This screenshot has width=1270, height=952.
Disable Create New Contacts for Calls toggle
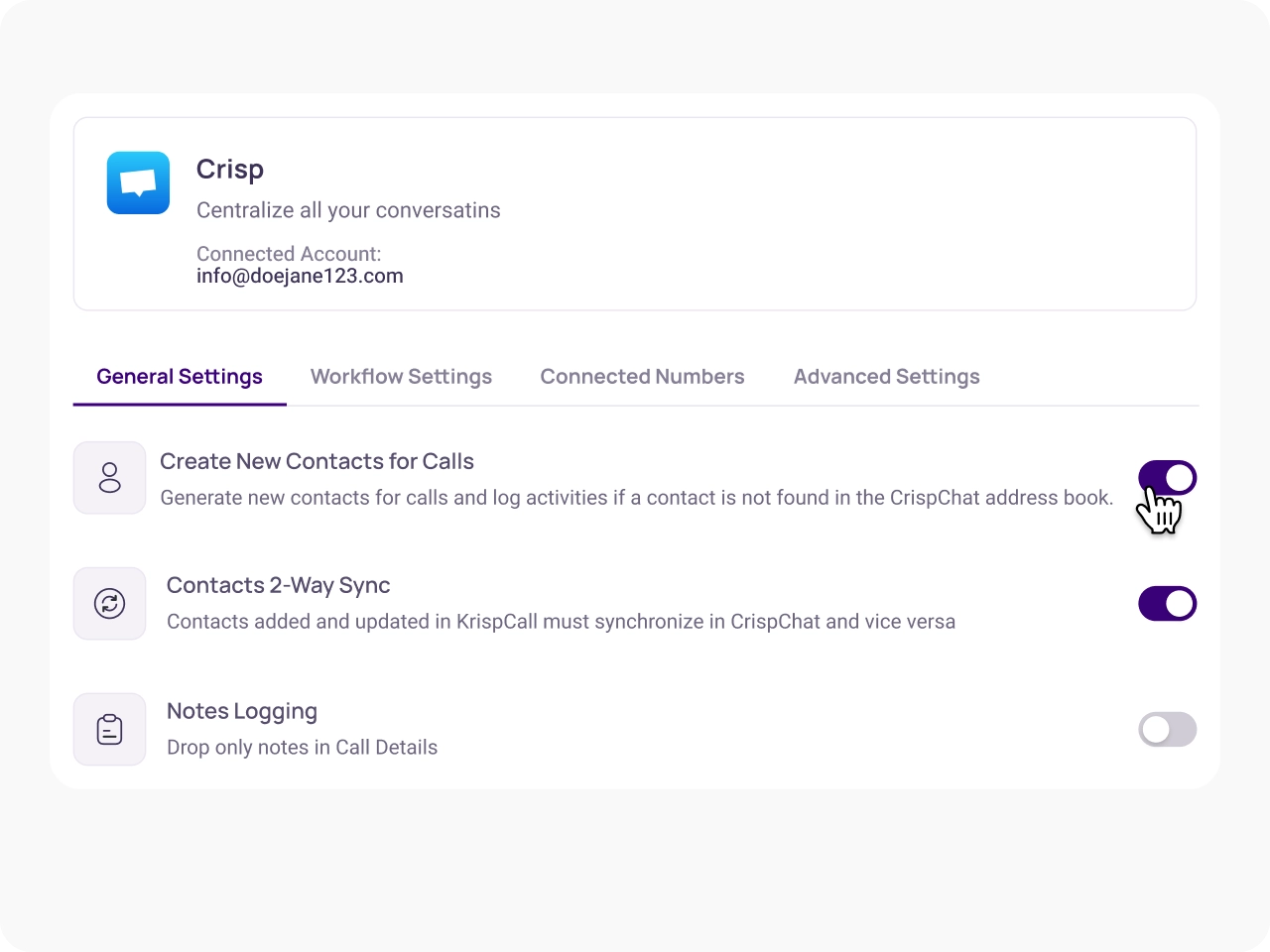(1167, 478)
